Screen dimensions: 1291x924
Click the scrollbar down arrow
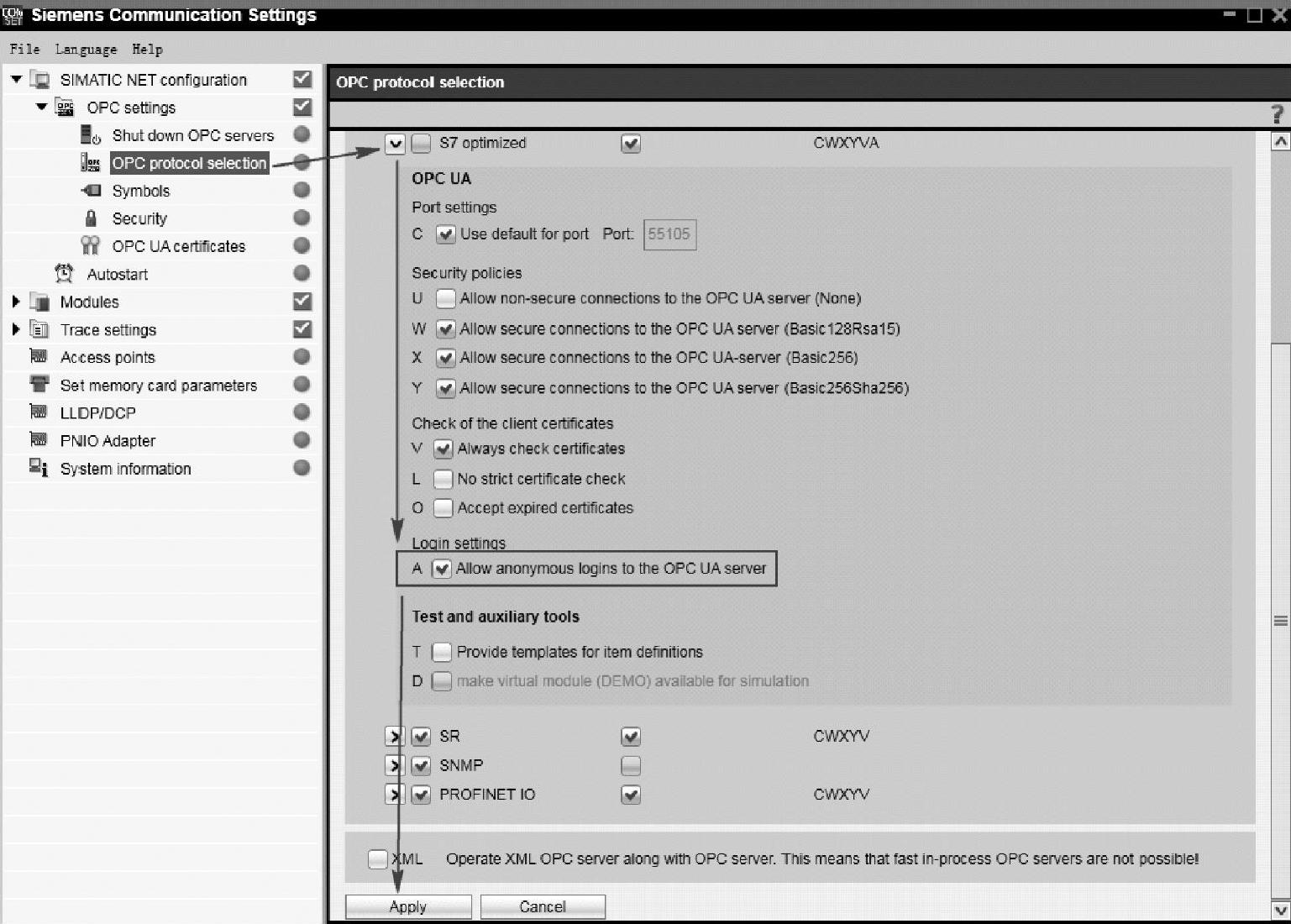tap(1280, 910)
